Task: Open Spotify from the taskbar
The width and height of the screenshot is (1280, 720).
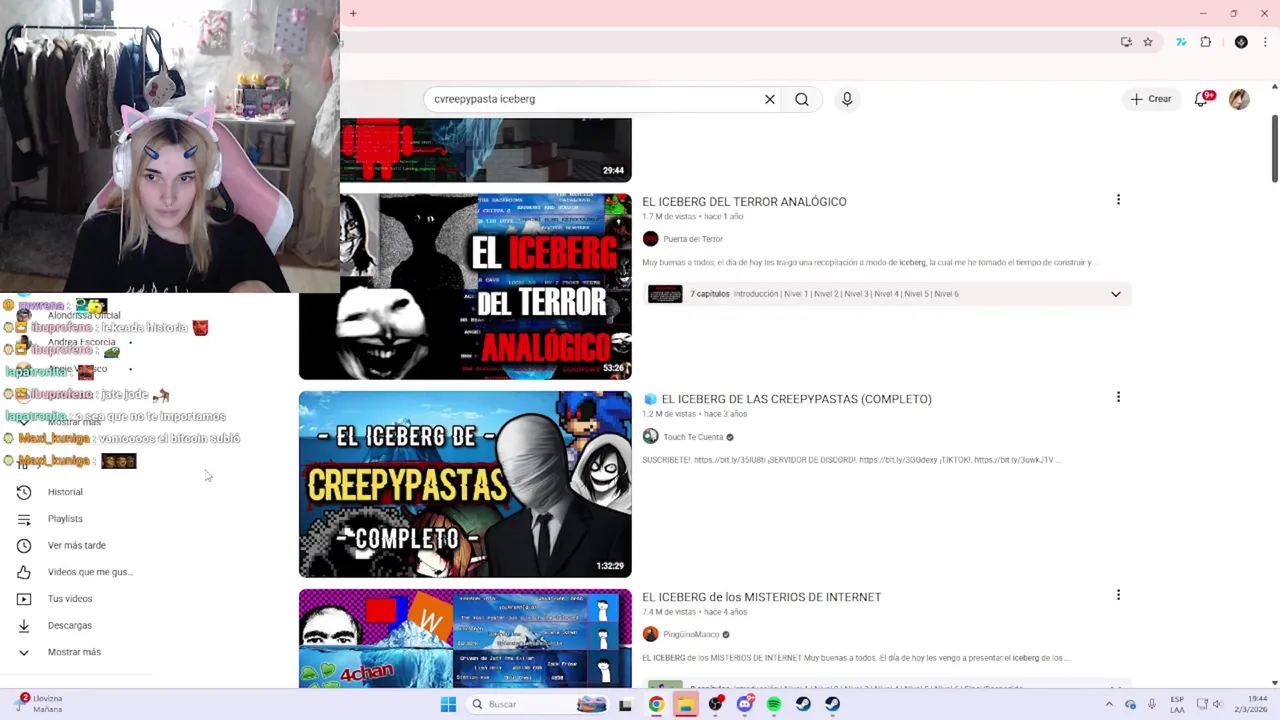Action: (774, 704)
